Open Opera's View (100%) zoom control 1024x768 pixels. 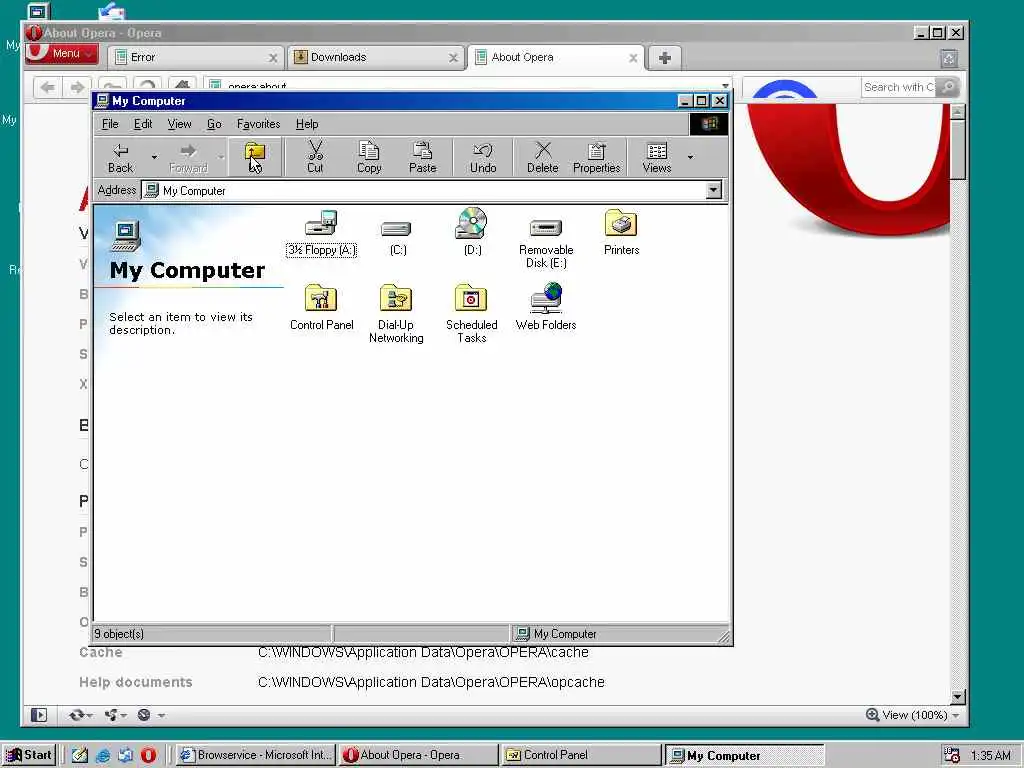(913, 715)
